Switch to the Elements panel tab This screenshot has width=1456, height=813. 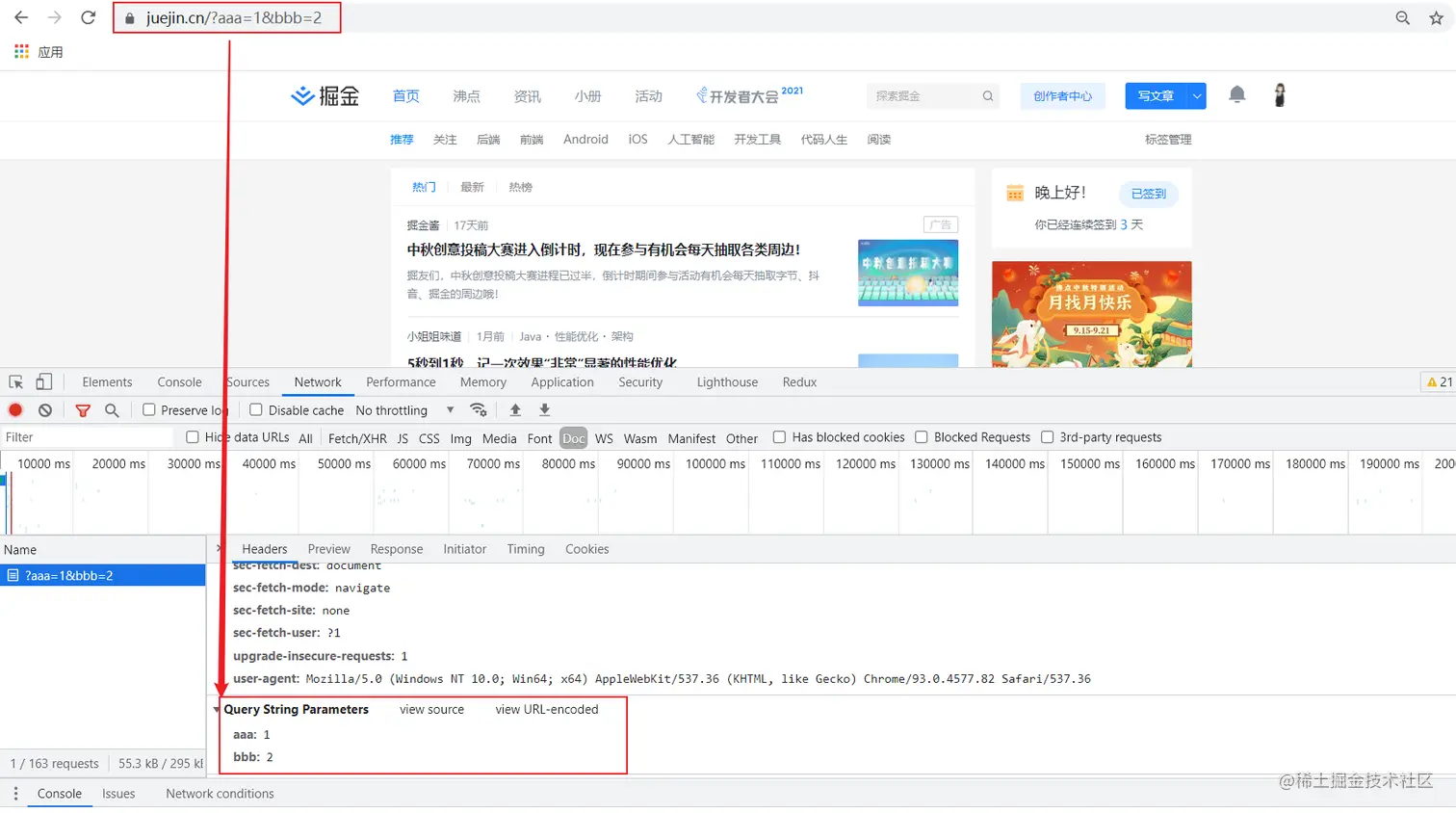click(x=107, y=382)
